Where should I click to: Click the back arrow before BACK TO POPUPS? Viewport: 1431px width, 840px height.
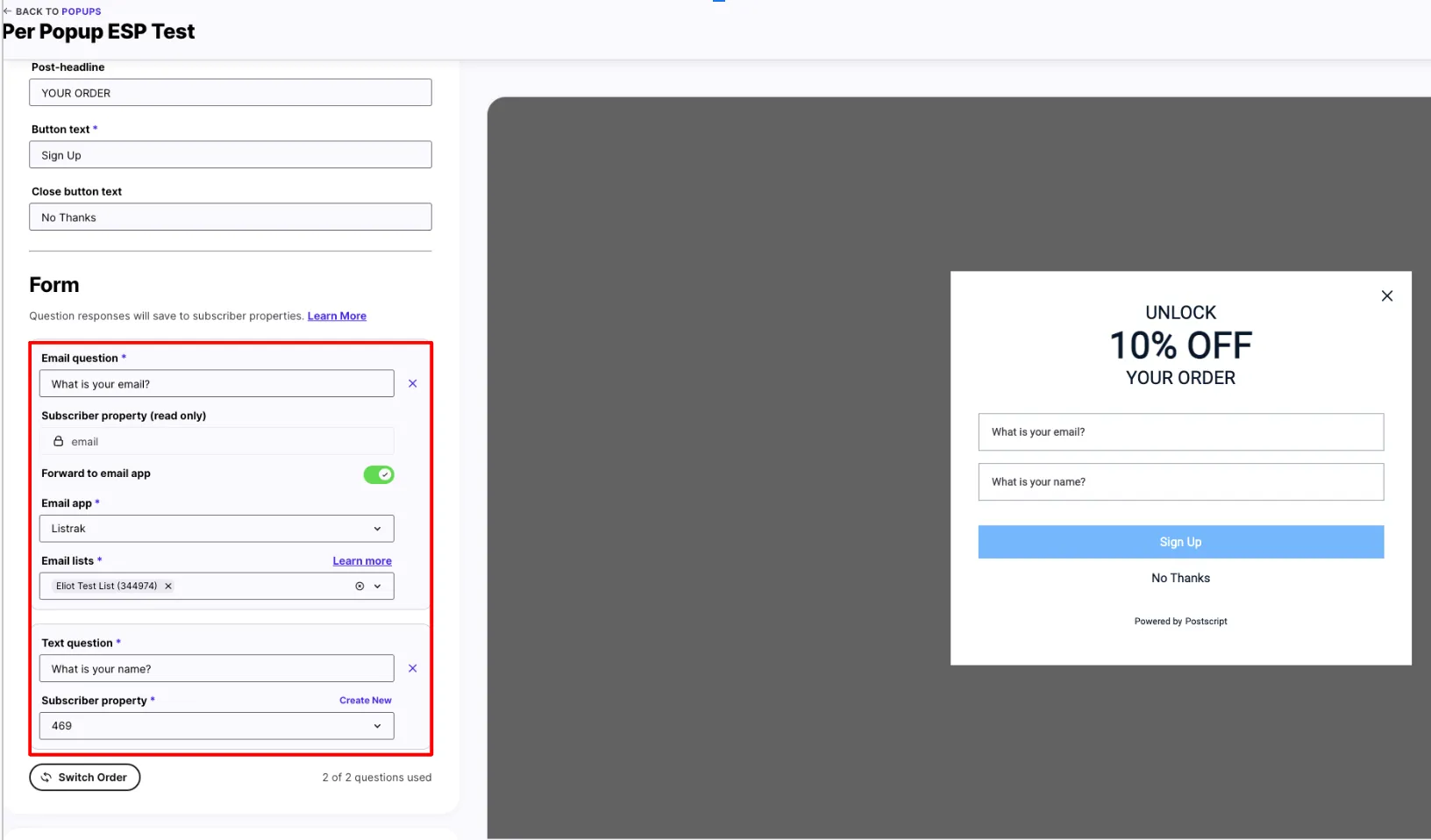[x=8, y=11]
